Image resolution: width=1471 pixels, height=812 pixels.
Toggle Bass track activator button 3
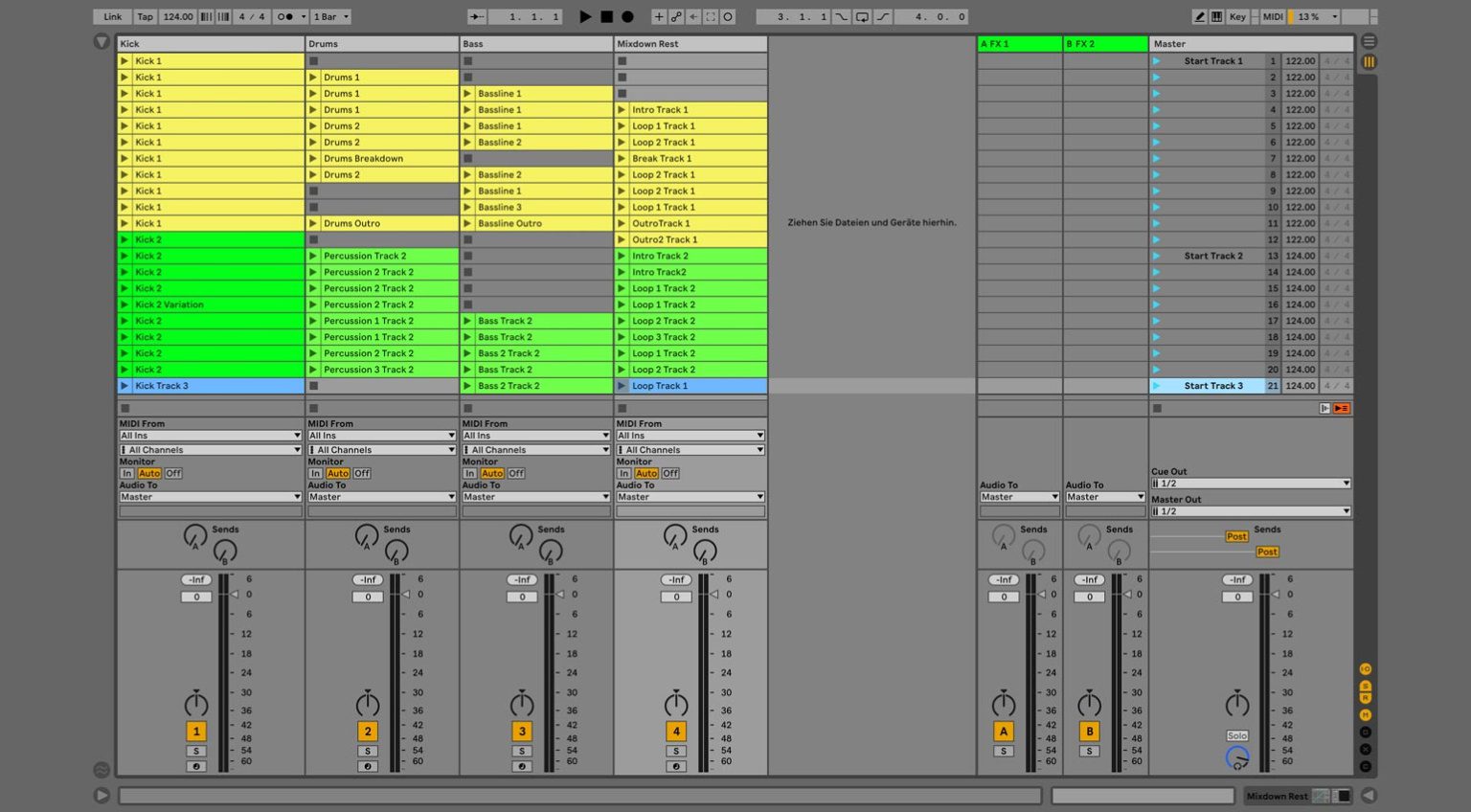(522, 732)
